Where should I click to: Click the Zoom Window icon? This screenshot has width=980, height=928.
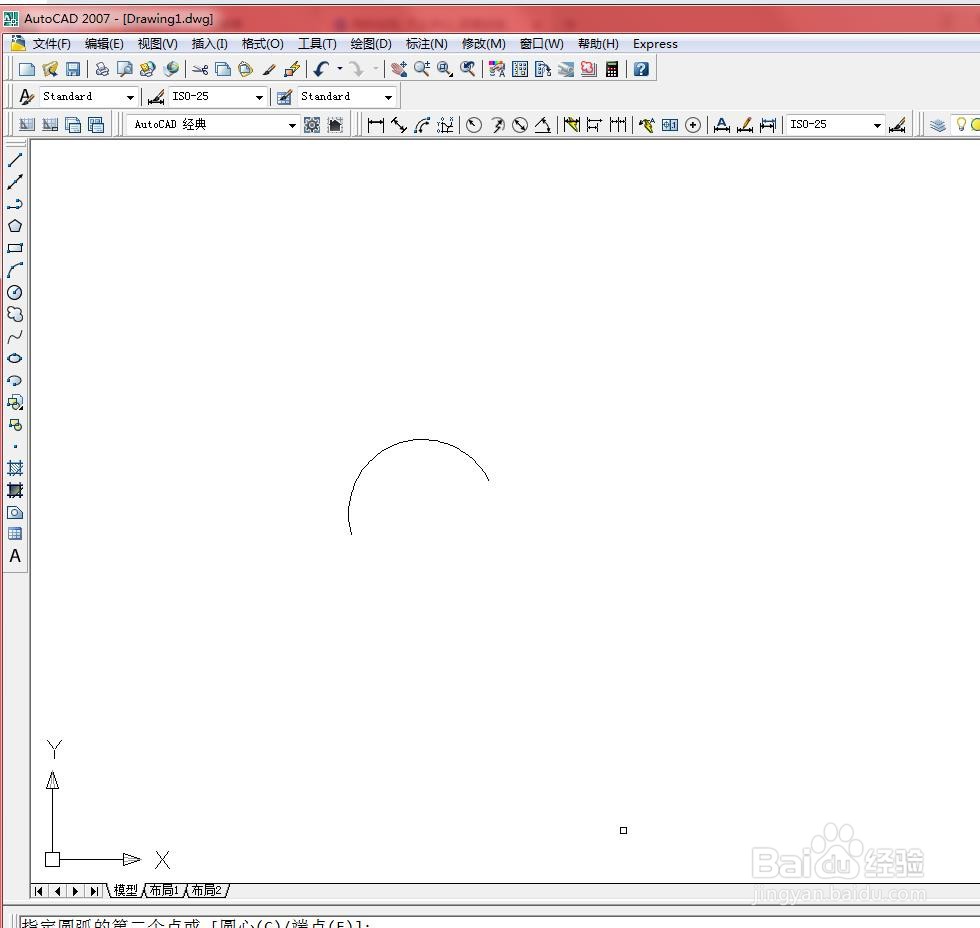[x=444, y=69]
